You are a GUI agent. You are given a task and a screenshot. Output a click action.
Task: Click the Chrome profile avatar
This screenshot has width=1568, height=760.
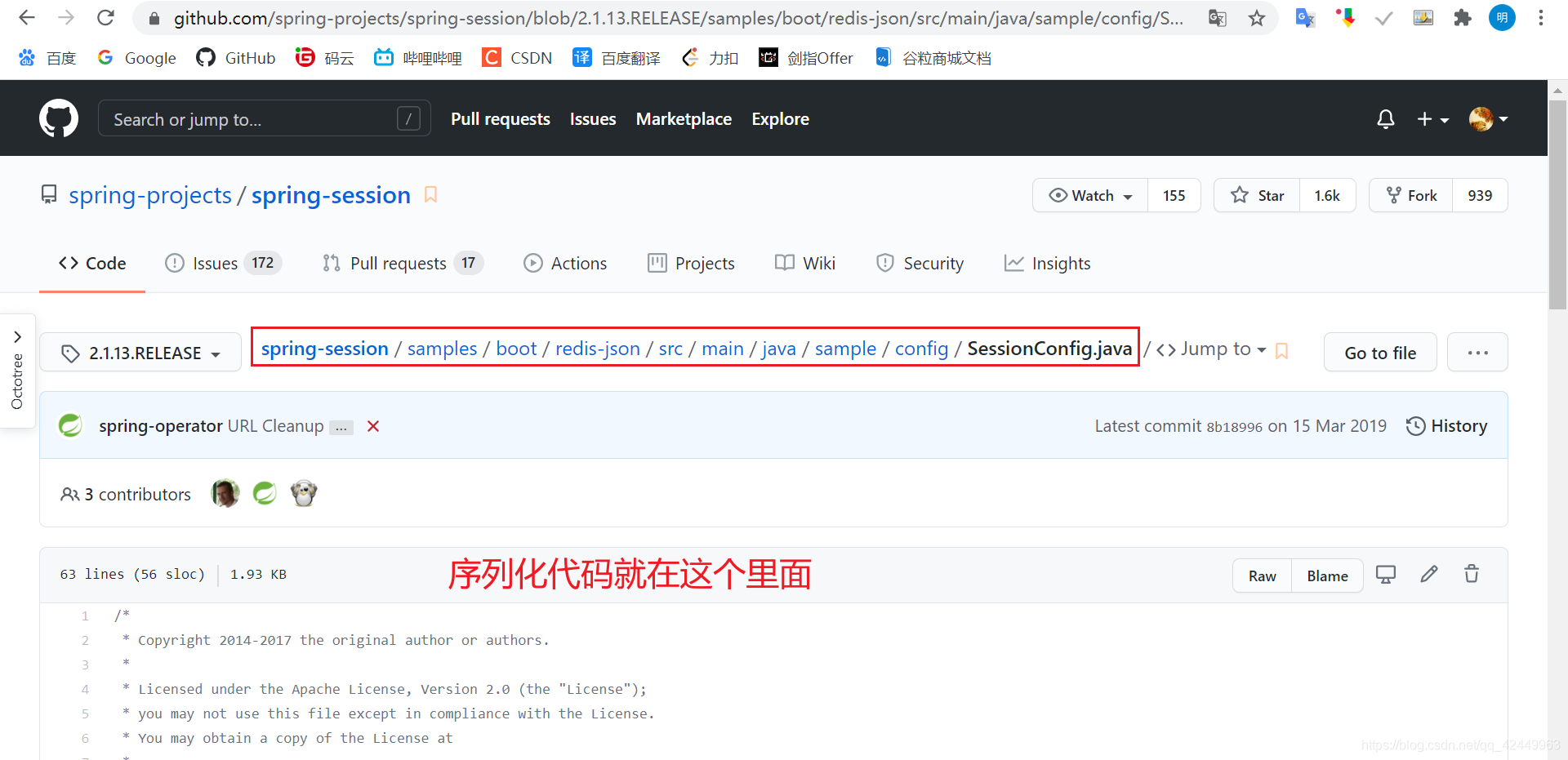coord(1501,18)
